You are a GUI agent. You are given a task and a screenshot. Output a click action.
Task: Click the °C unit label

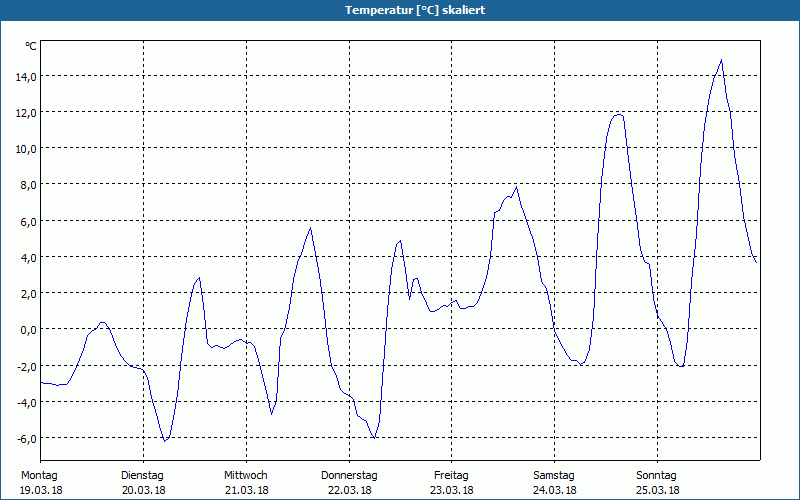coord(31,46)
